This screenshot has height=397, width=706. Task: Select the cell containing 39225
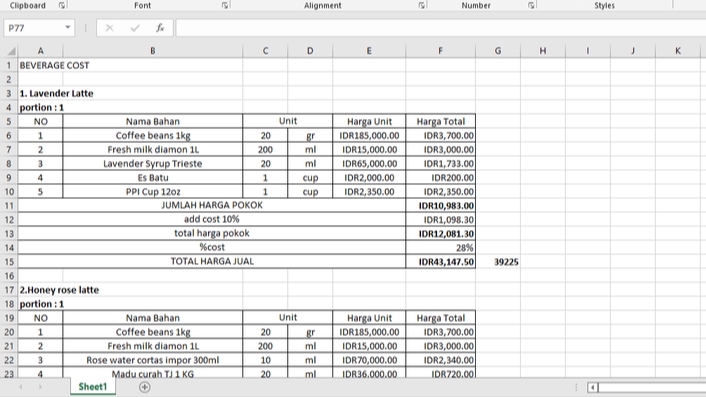(498, 262)
